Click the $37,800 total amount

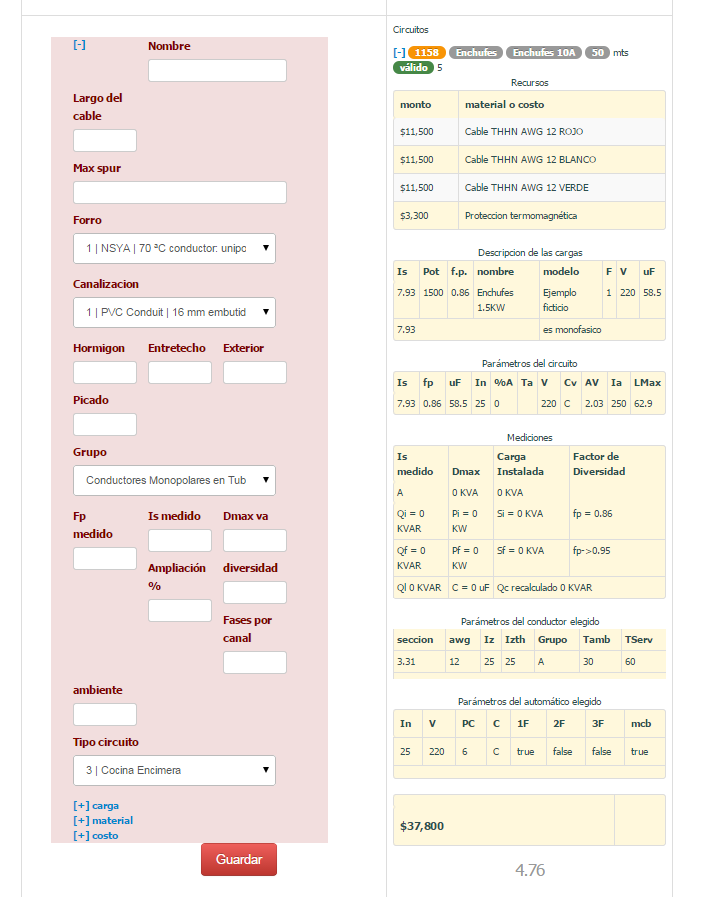coord(422,826)
